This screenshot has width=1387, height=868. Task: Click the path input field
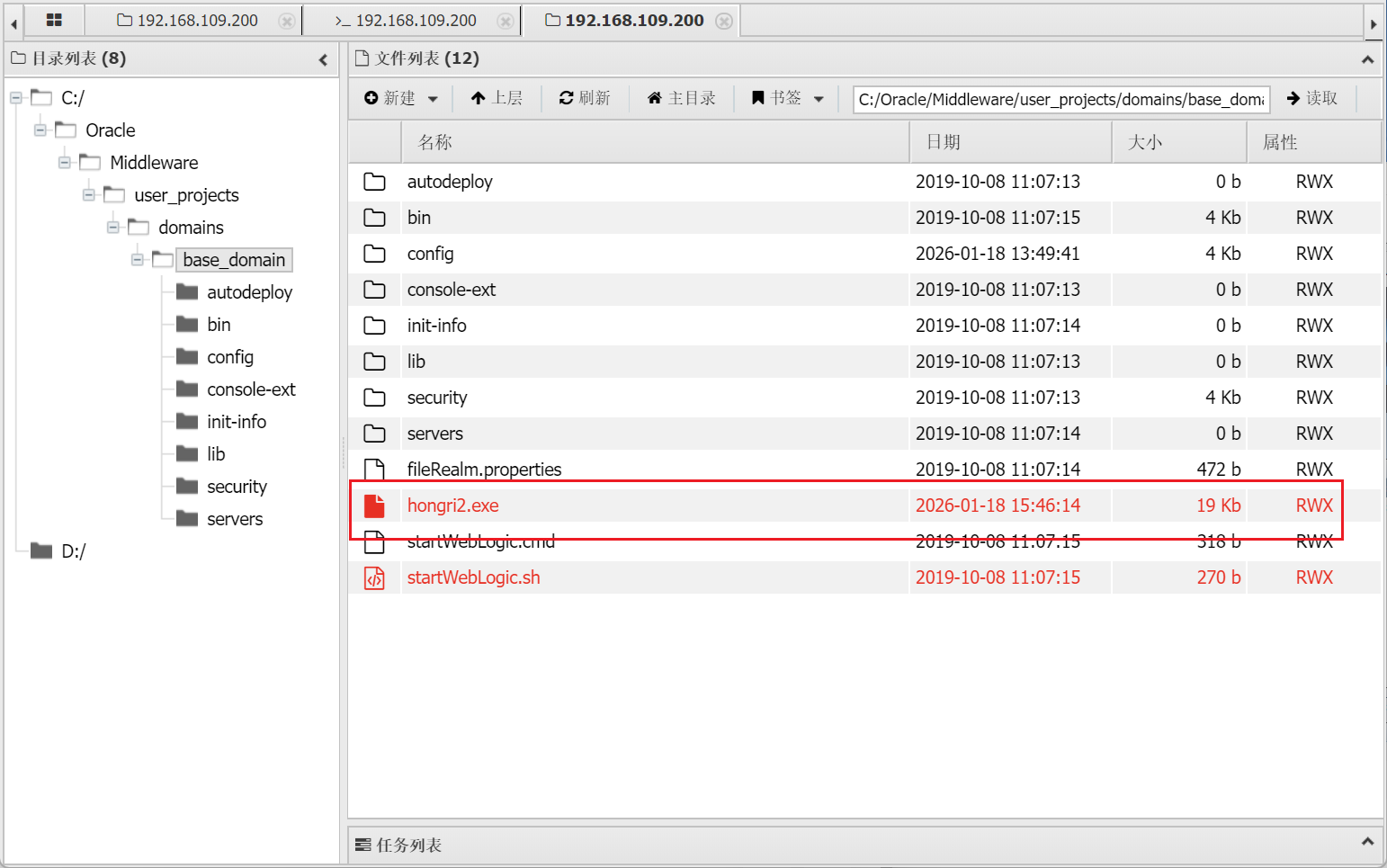[1061, 99]
